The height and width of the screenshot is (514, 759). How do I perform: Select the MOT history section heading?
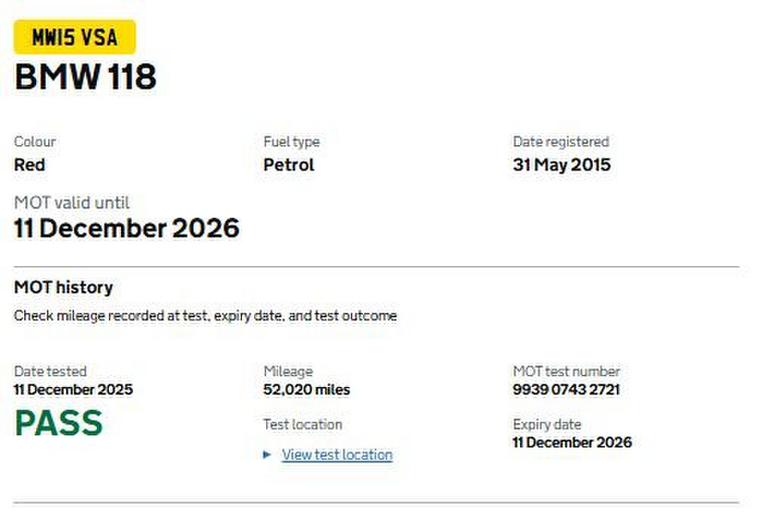pyautogui.click(x=63, y=287)
